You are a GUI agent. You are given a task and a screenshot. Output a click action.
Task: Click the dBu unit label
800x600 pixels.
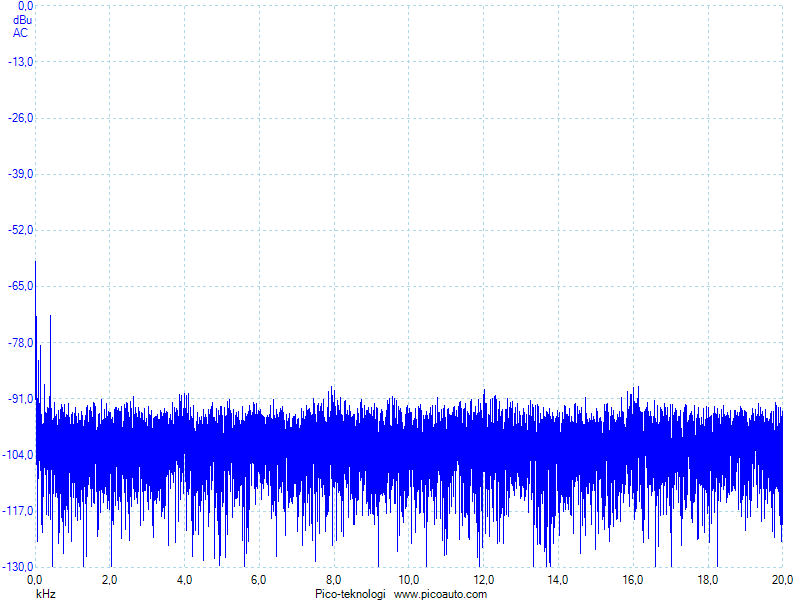coord(22,20)
